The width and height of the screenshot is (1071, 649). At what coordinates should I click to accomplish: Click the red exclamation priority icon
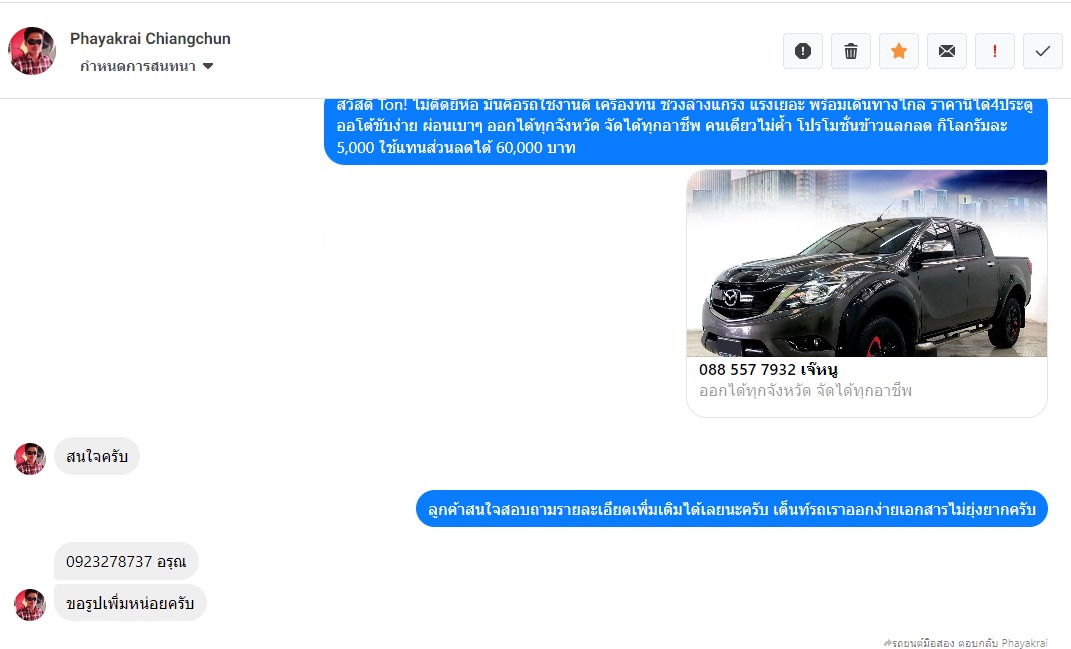tap(994, 51)
